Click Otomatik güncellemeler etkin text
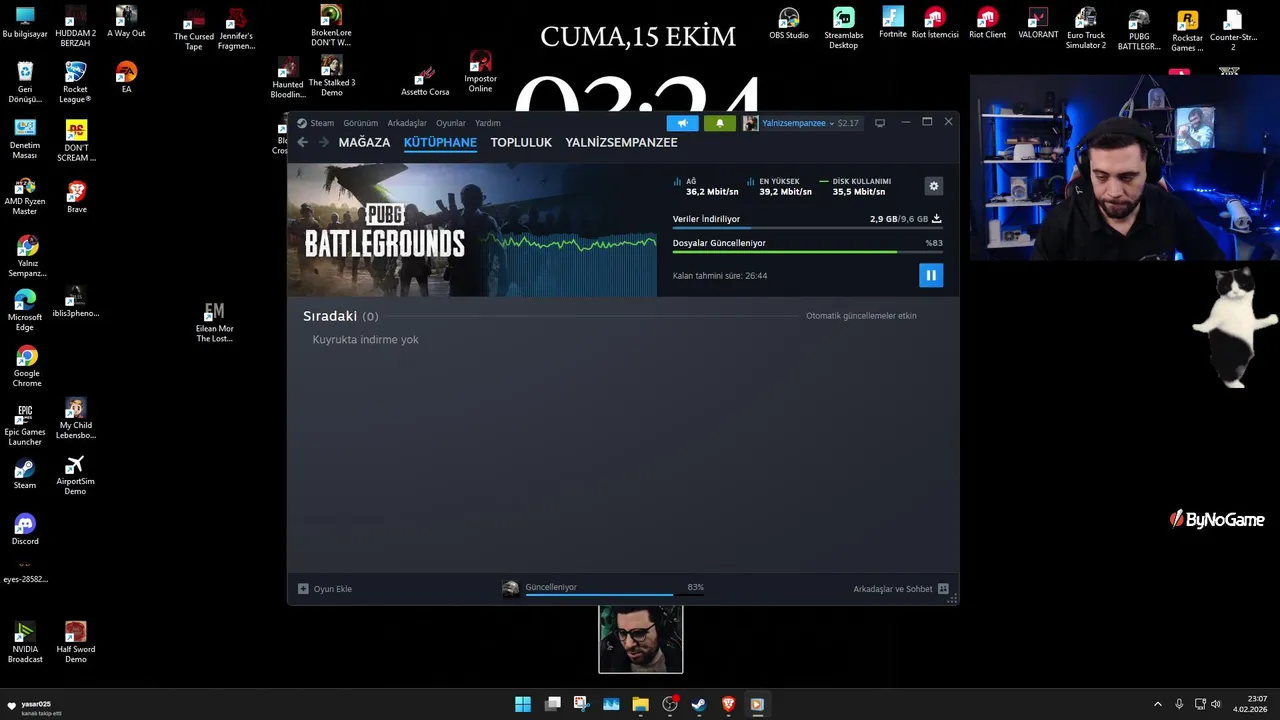This screenshot has height=720, width=1280. pos(861,316)
